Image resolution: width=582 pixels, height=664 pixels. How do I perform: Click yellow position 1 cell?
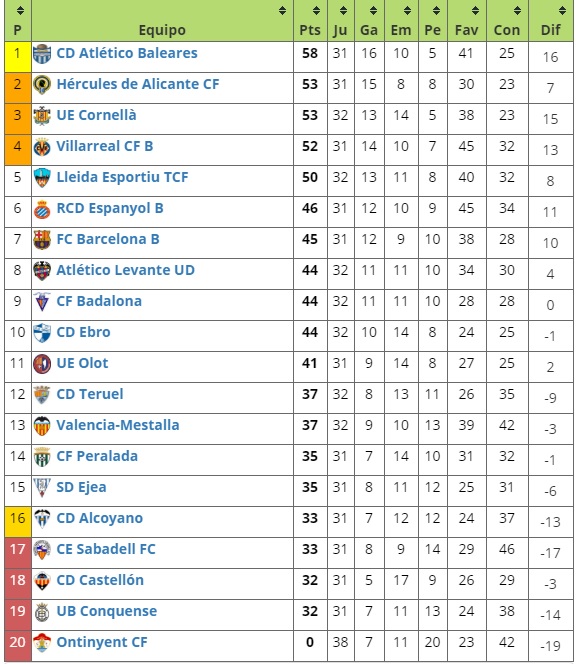[18, 57]
